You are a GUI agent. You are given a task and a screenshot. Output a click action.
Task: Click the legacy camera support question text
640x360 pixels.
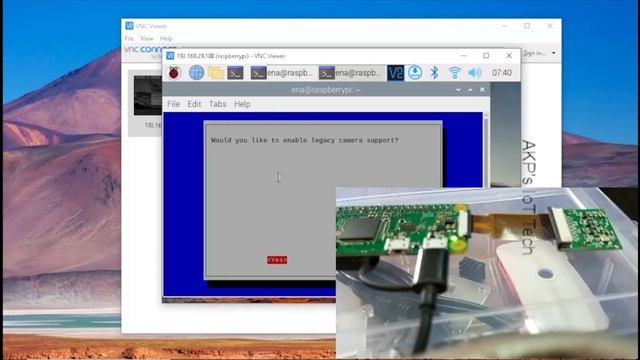(305, 140)
